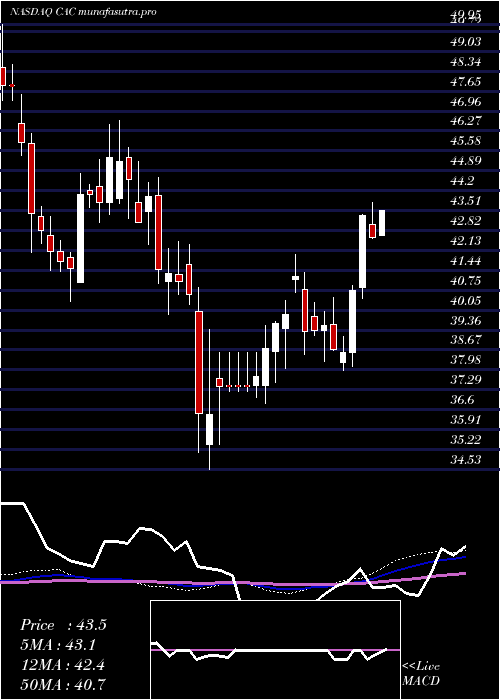
Task: Select the 40.05 axis value
Action: 466,301
